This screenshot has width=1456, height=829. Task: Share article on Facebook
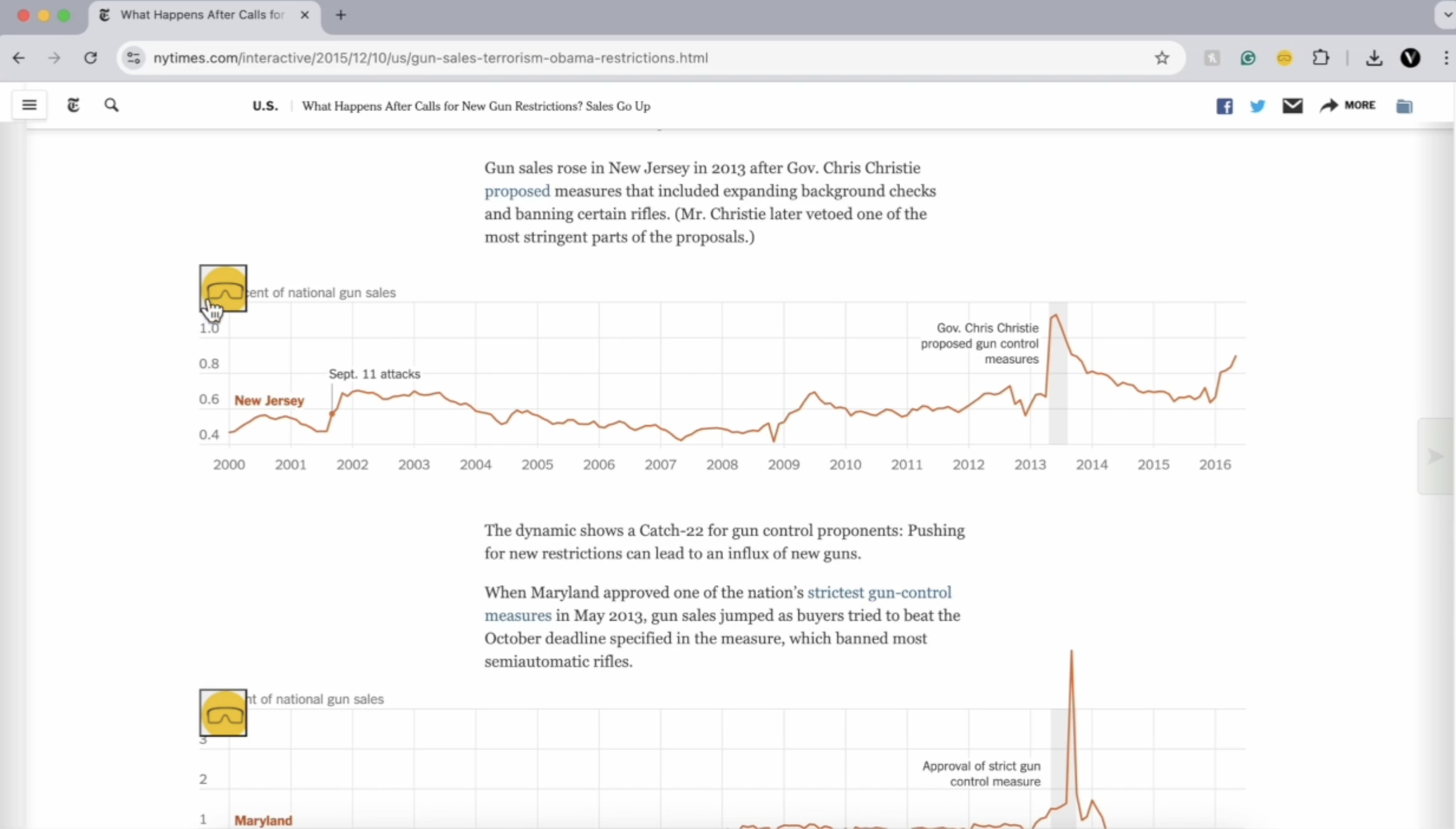[x=1224, y=106]
